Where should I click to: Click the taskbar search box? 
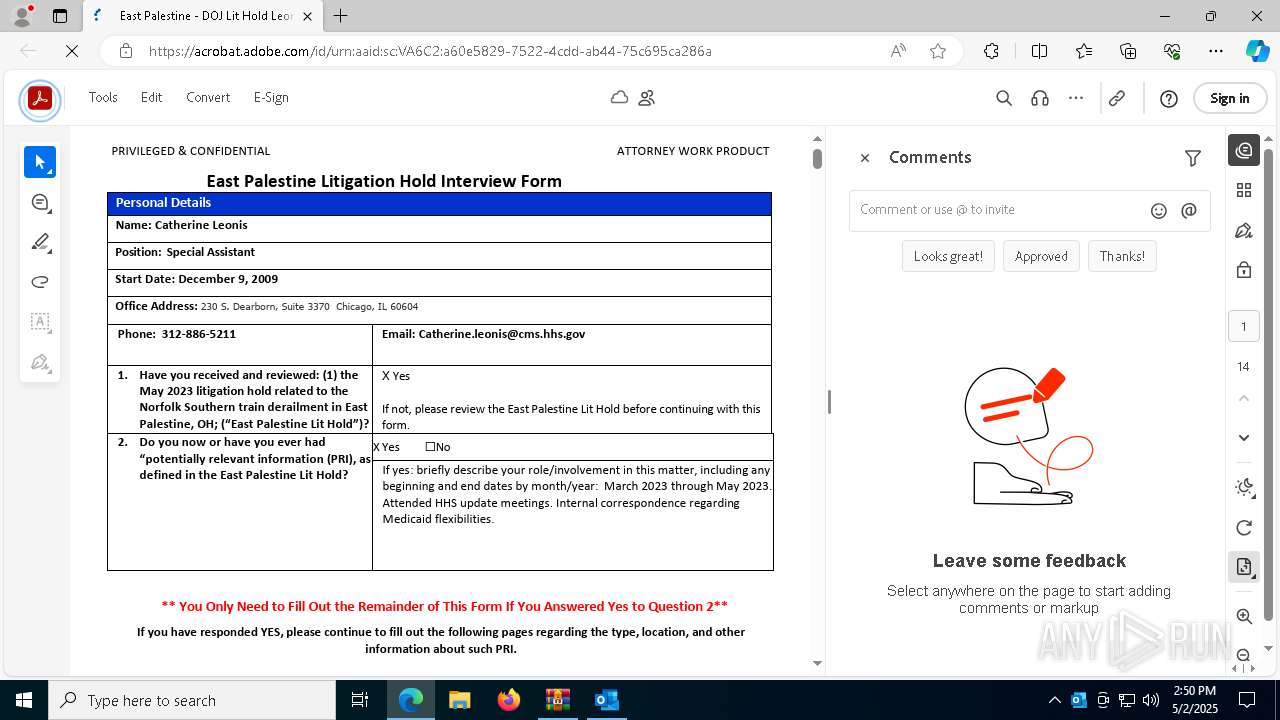[192, 700]
